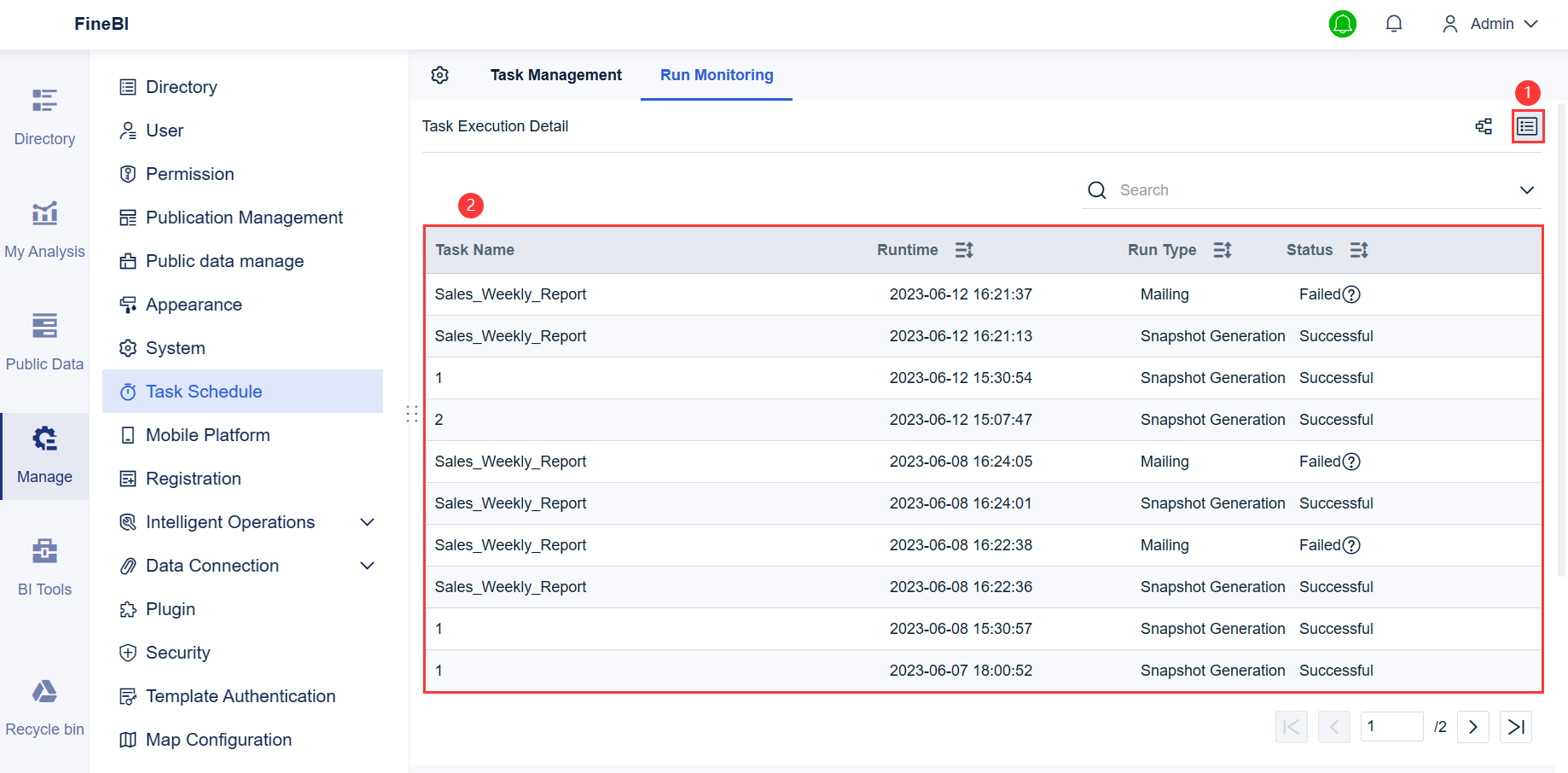Click the highlighted list view icon

pyautogui.click(x=1527, y=125)
